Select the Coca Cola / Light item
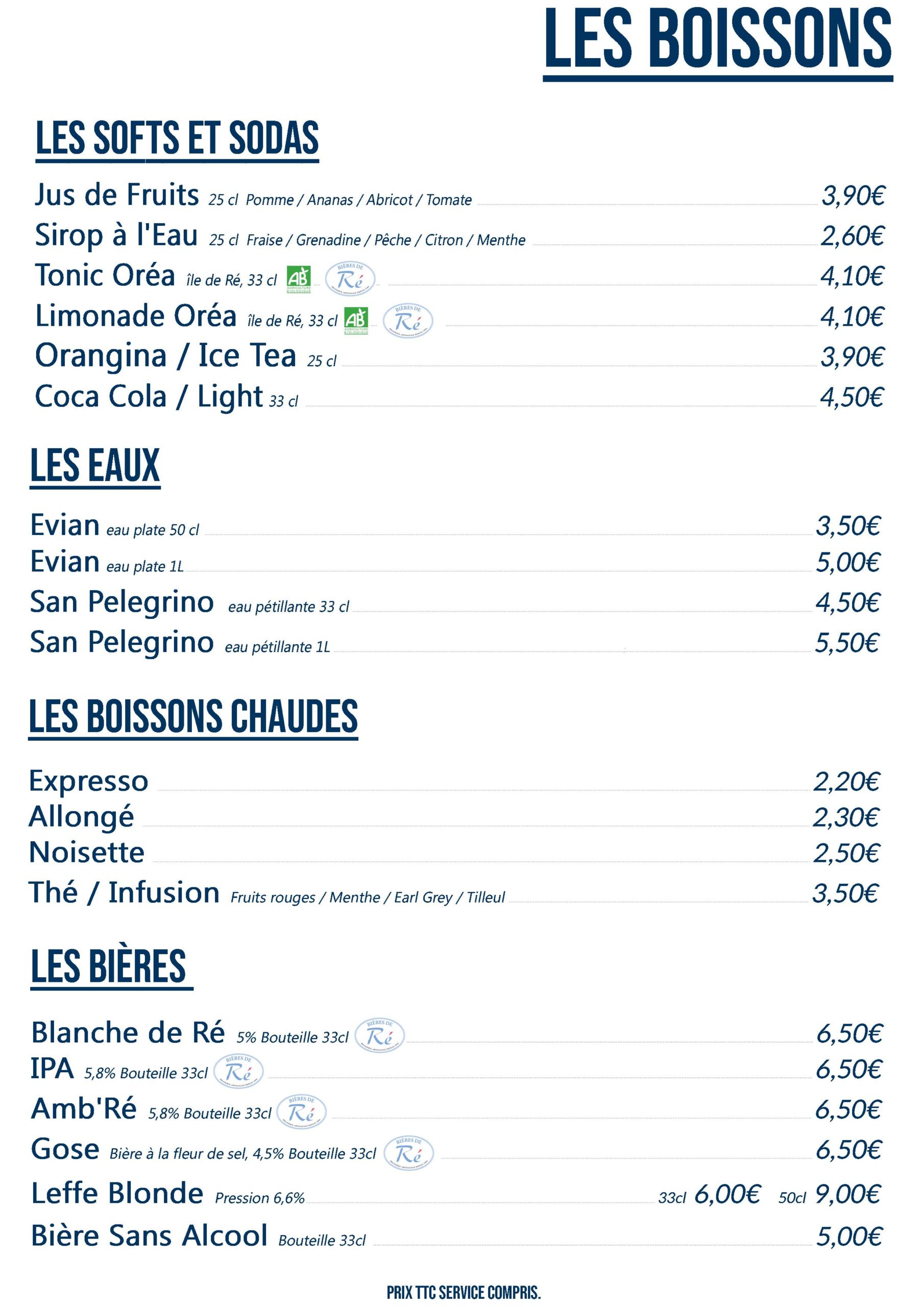 (149, 396)
